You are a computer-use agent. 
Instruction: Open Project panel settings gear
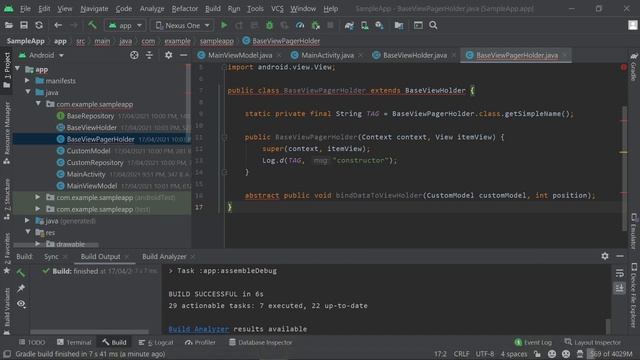click(168, 55)
